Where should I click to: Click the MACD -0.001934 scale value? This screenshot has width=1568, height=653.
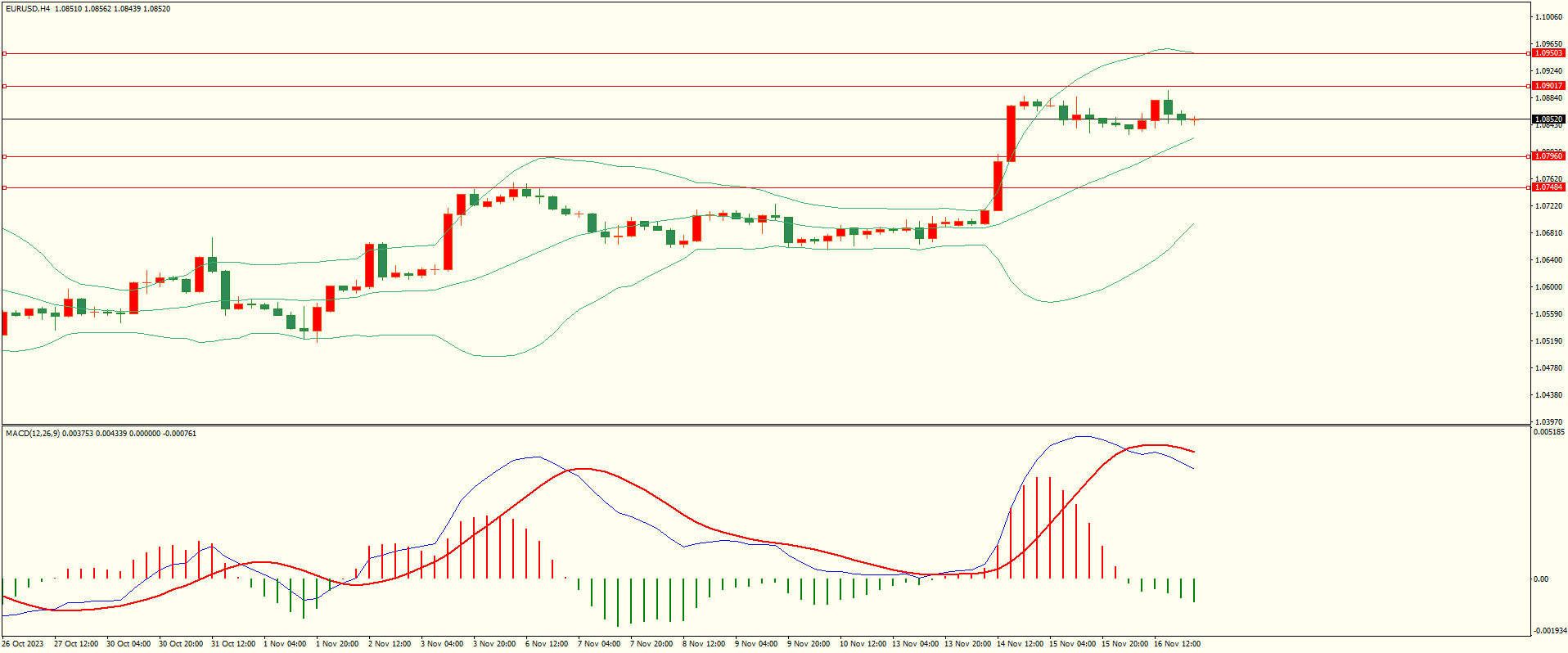pos(1548,631)
